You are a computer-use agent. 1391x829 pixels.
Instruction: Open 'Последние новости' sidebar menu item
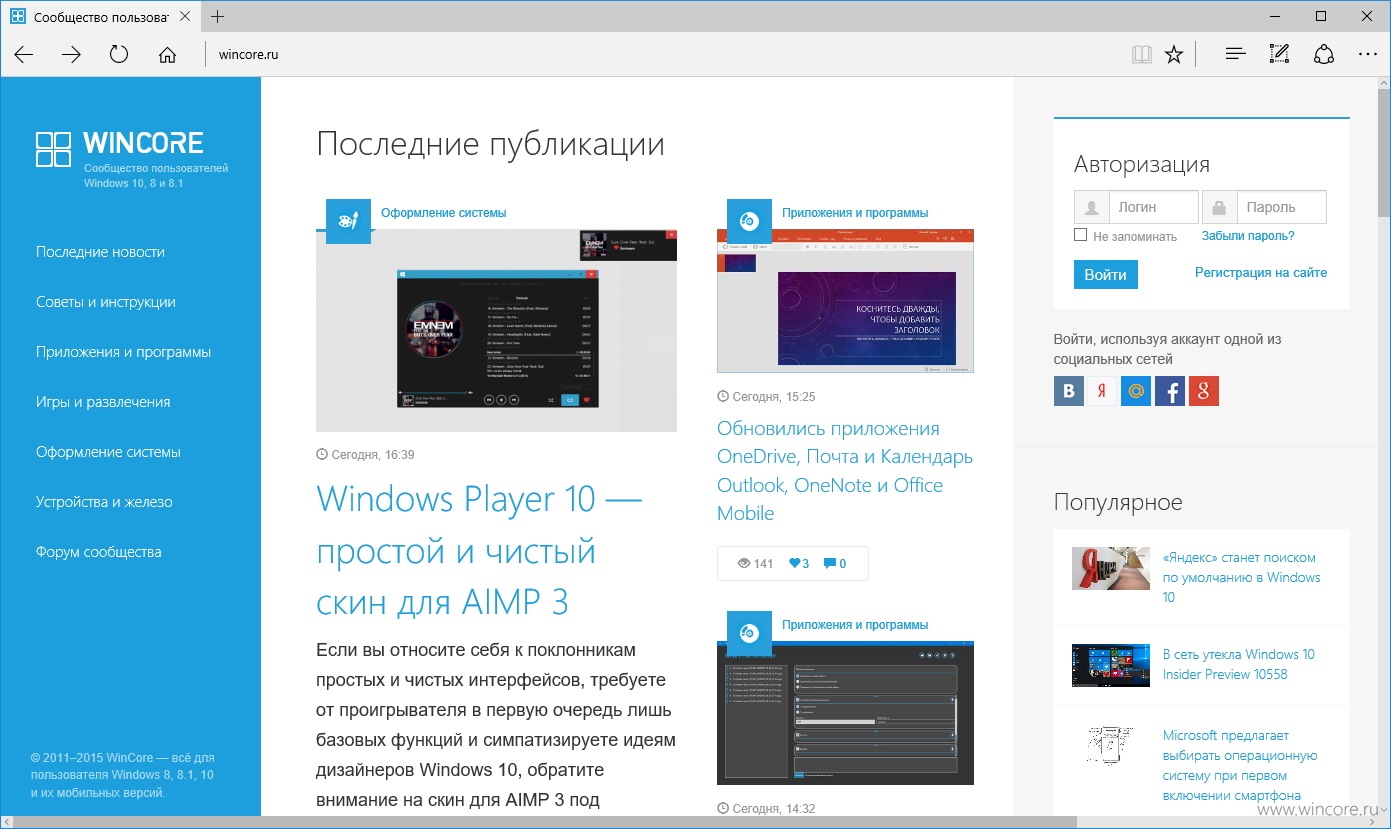click(x=100, y=252)
